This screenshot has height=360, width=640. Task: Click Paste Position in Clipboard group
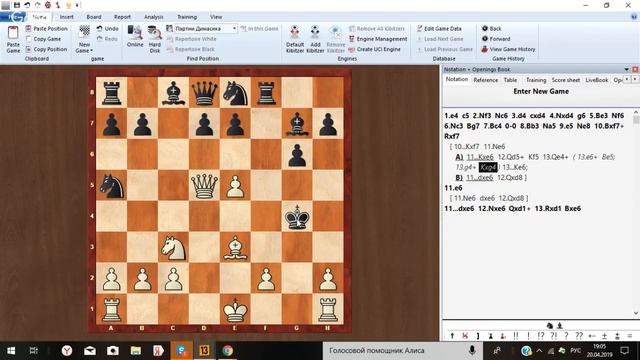(x=47, y=29)
